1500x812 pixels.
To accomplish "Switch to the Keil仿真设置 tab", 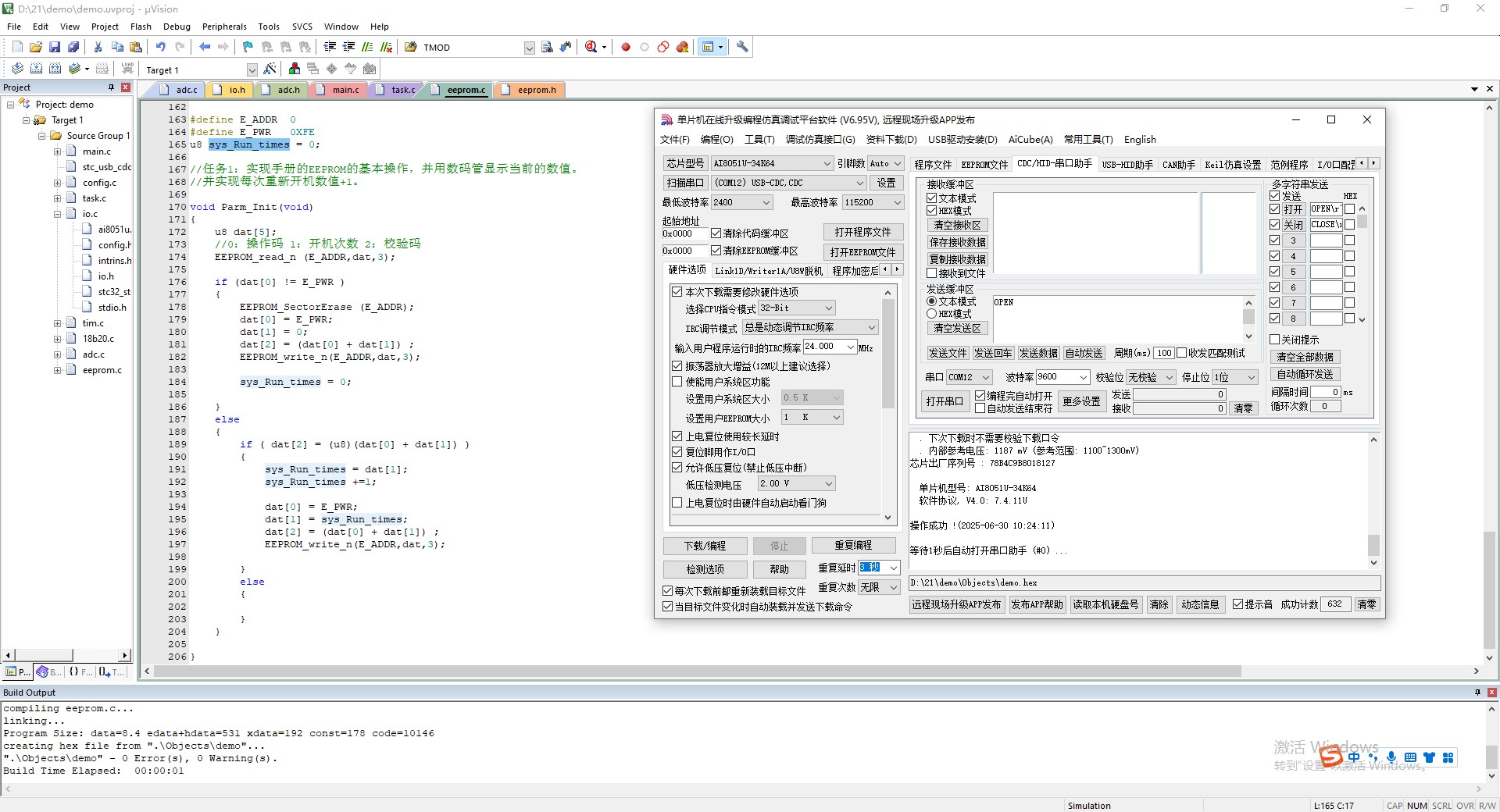I will [x=1233, y=165].
